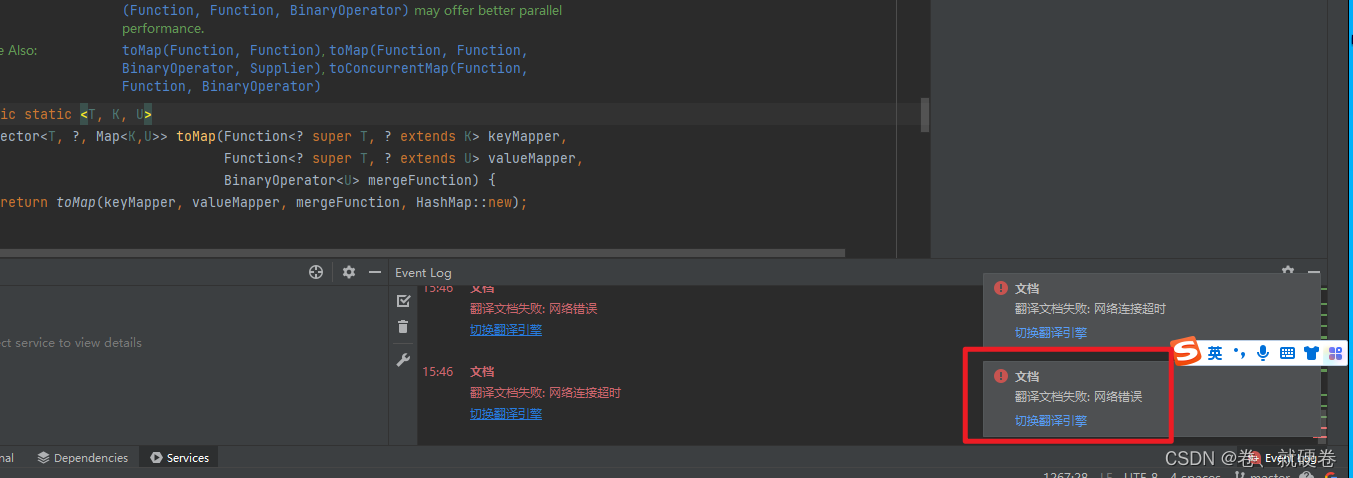Mark all Event Log notifications as read

(x=403, y=300)
